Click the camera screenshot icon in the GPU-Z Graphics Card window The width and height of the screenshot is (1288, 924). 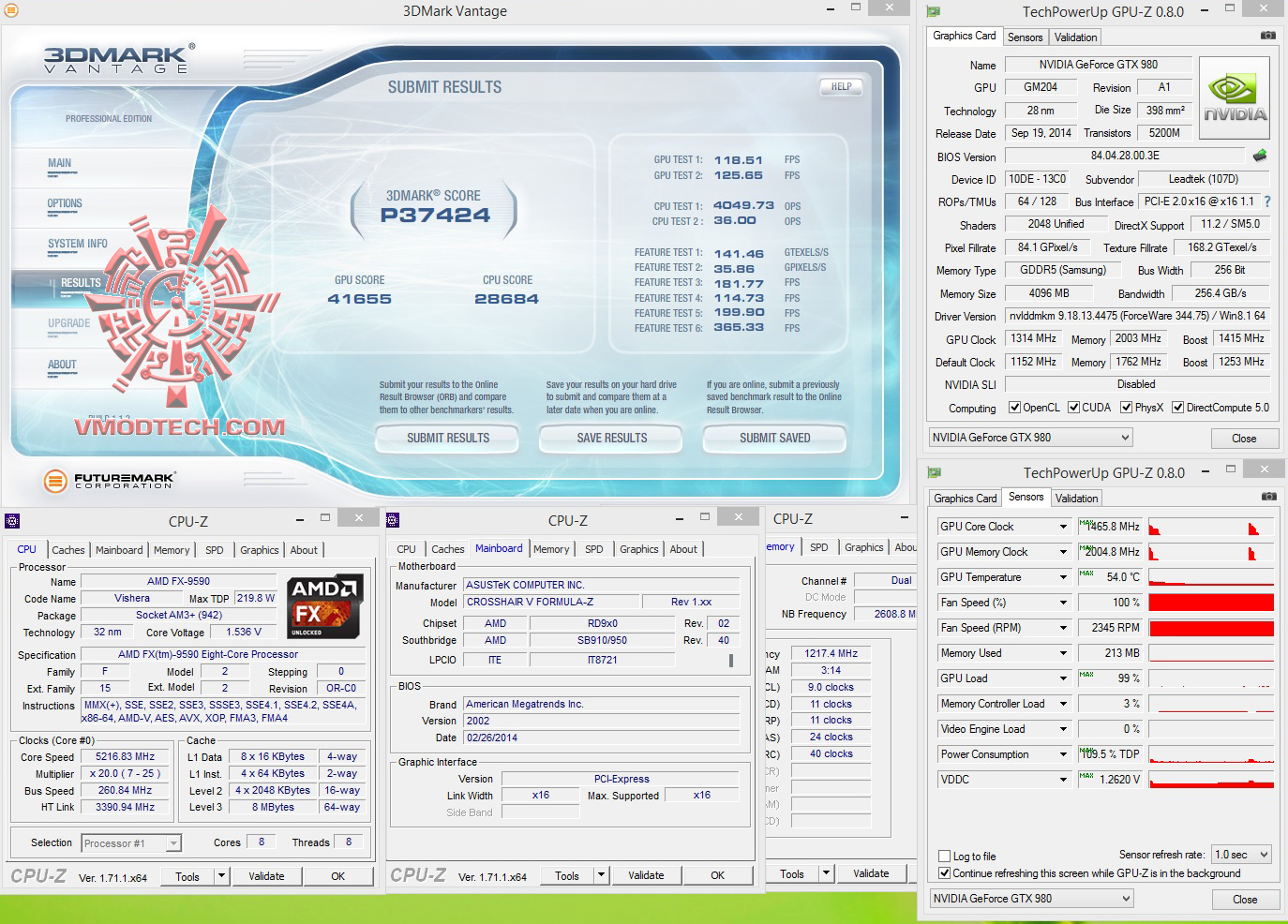[1267, 36]
